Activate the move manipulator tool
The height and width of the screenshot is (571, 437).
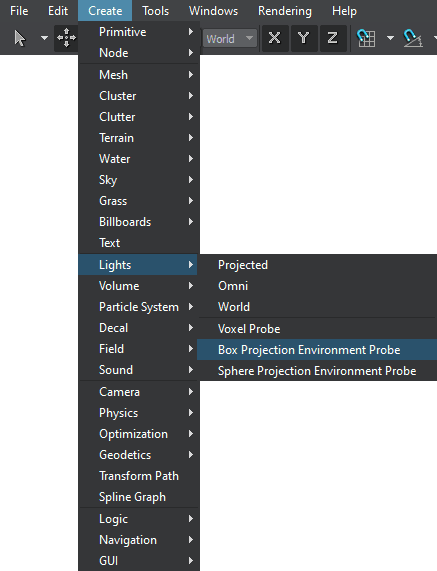tap(66, 38)
